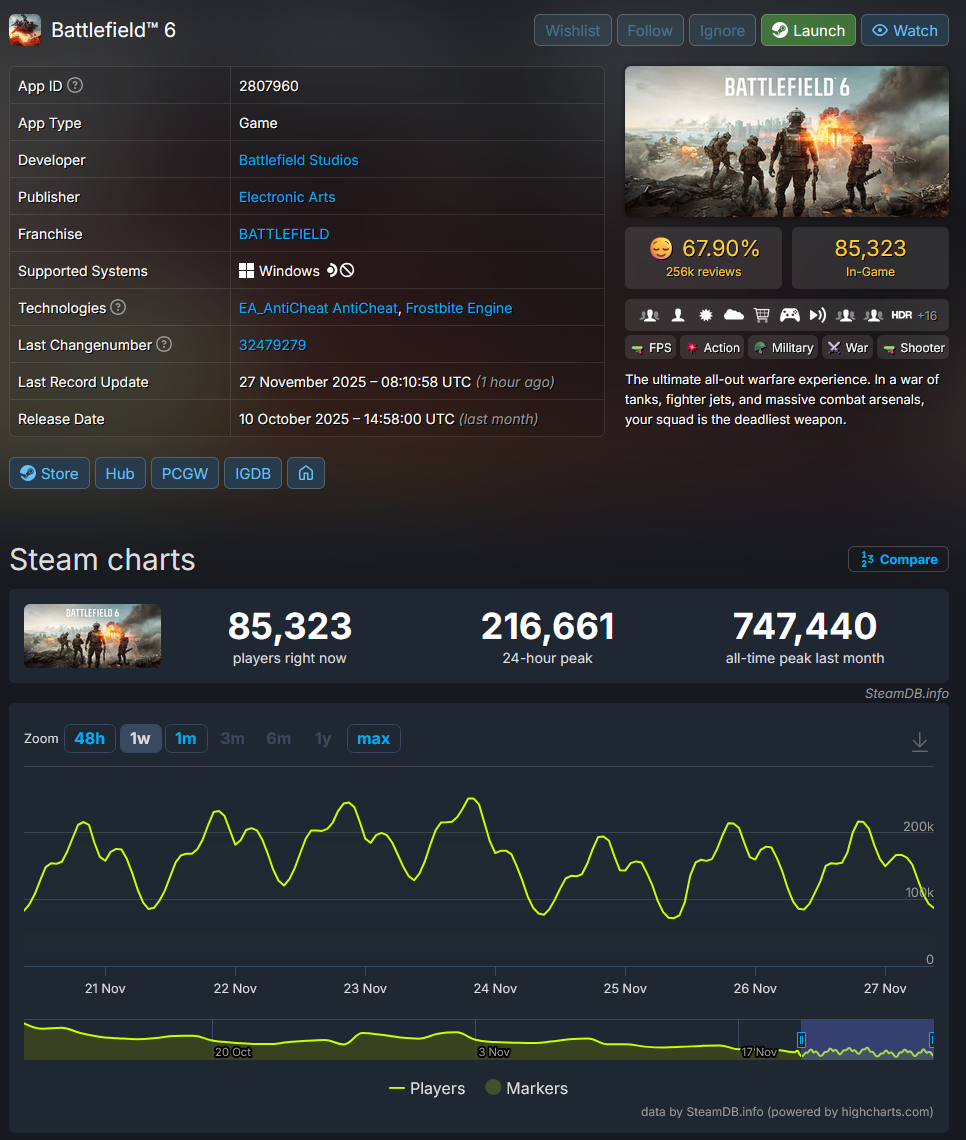Screen dimensions: 966x1140
Task: Click the Remote Play streaming icon
Action: pos(818,315)
